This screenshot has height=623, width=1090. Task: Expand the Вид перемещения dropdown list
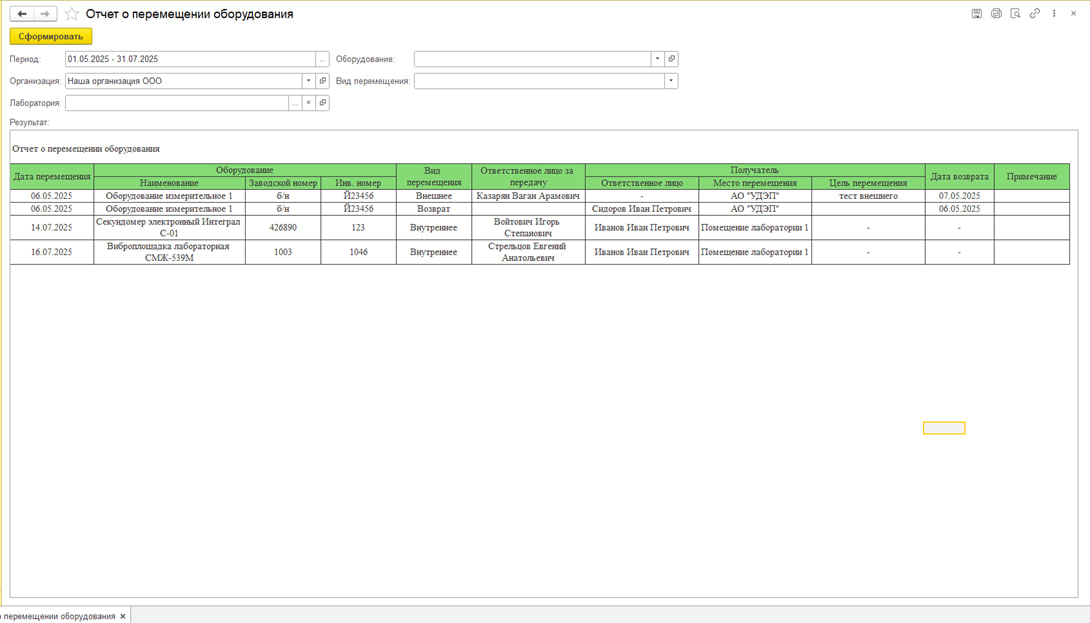tap(671, 81)
